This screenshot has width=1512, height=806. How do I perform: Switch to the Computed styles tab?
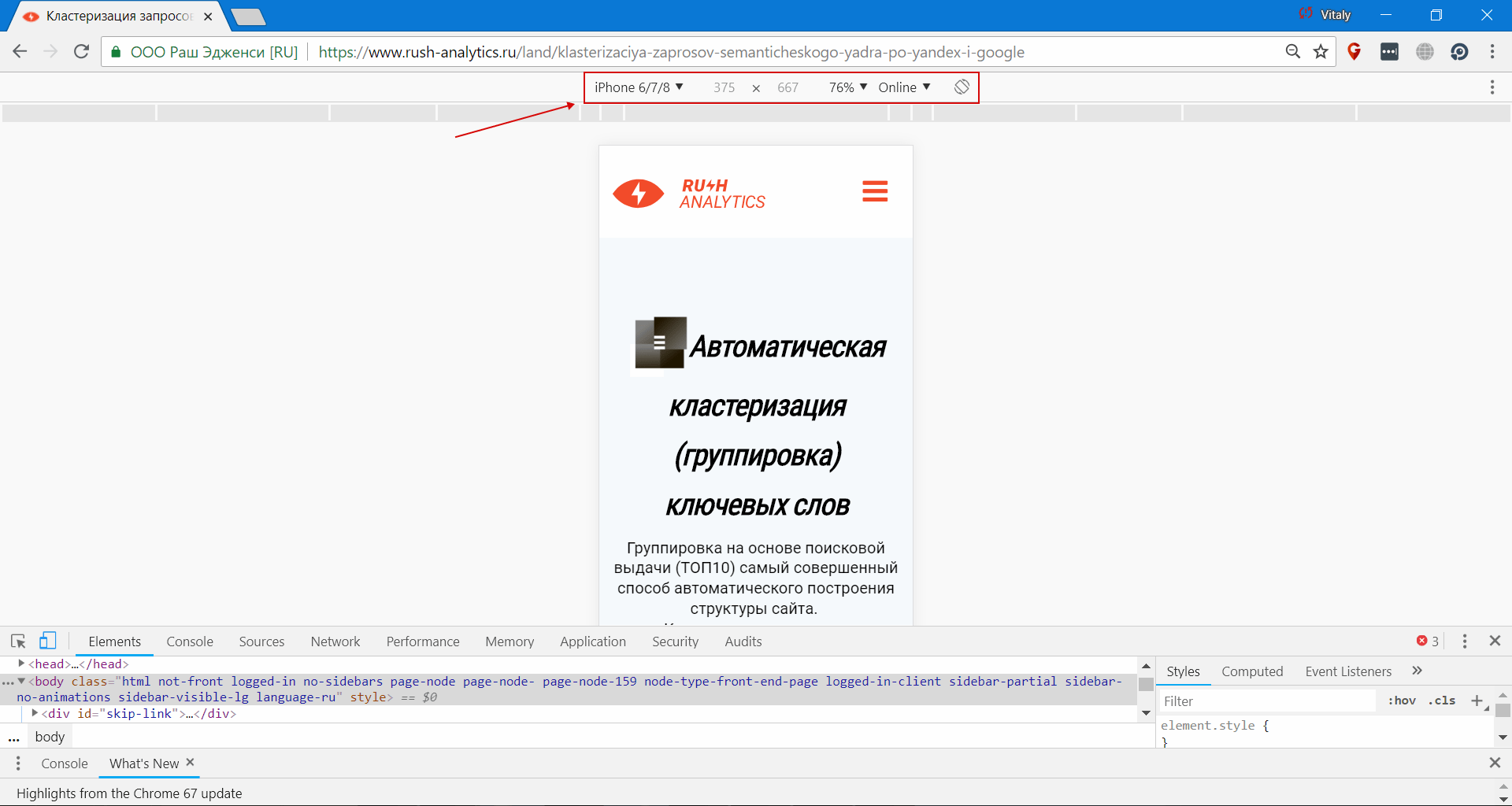click(1252, 671)
